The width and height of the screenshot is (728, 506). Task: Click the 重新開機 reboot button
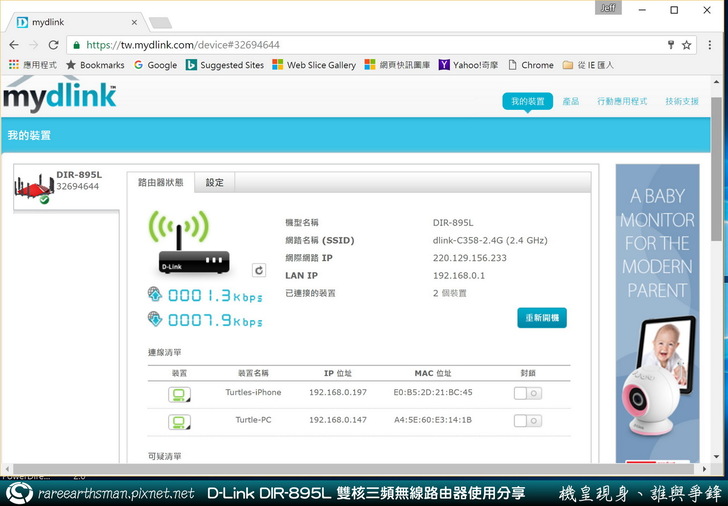[x=542, y=318]
